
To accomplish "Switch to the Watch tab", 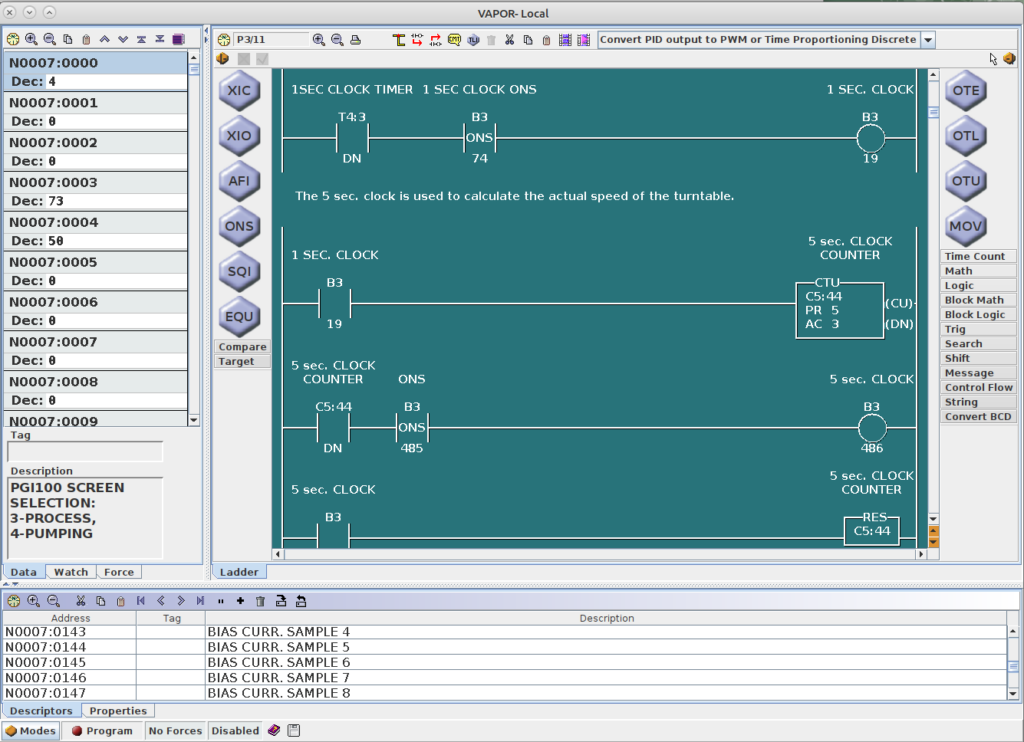I will [70, 571].
